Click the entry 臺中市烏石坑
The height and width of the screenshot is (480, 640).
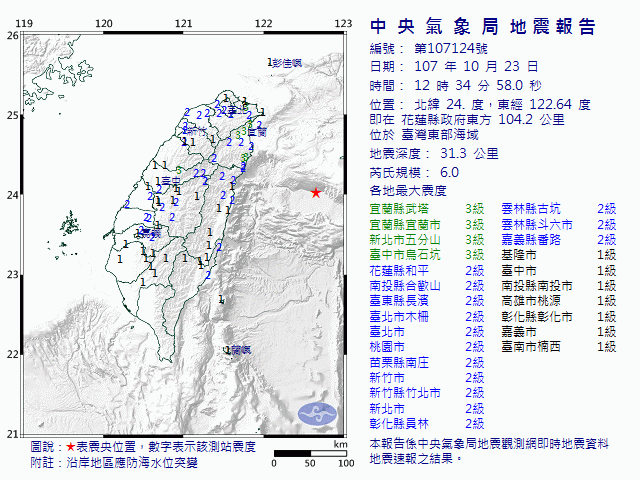[x=405, y=256]
